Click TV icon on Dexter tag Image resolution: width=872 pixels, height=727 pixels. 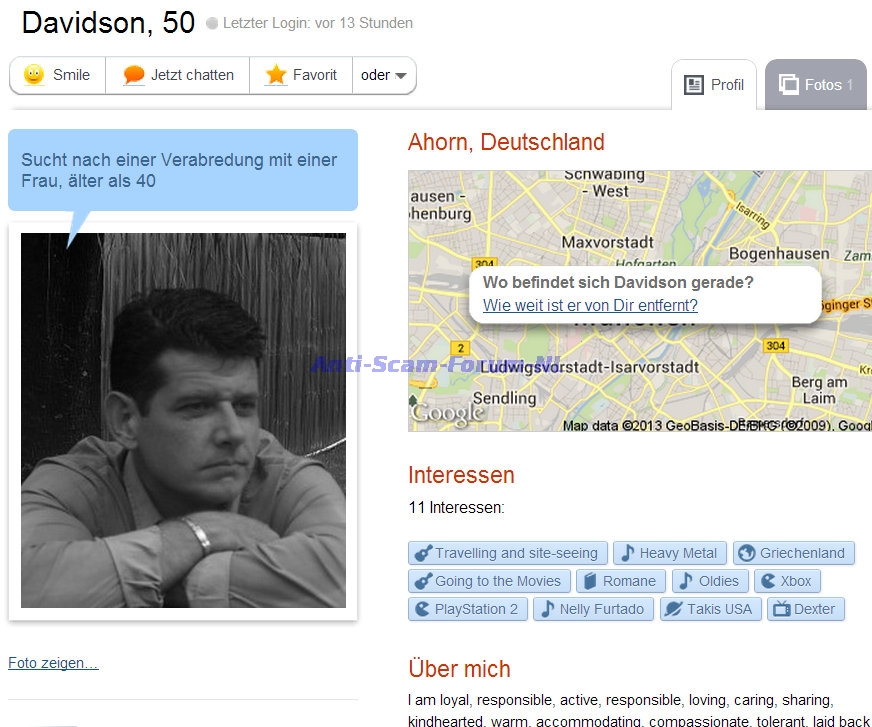781,609
